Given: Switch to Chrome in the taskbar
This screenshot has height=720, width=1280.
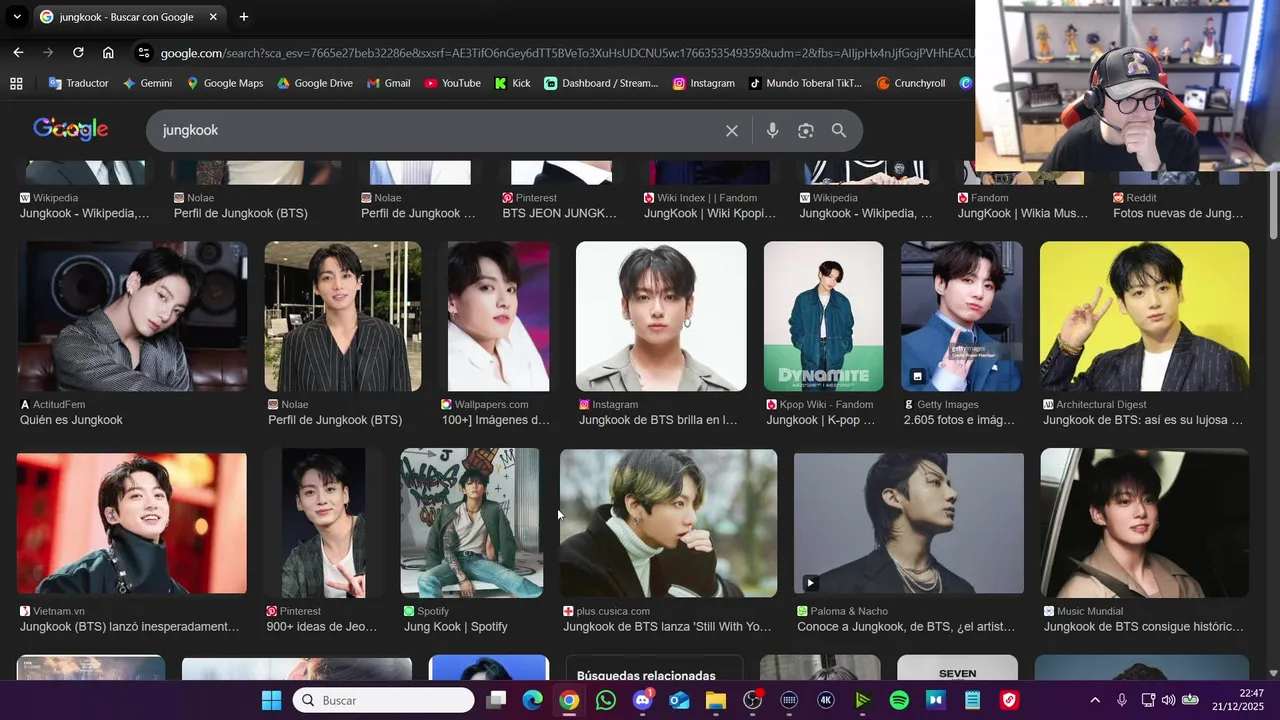Looking at the screenshot, I should [x=569, y=700].
